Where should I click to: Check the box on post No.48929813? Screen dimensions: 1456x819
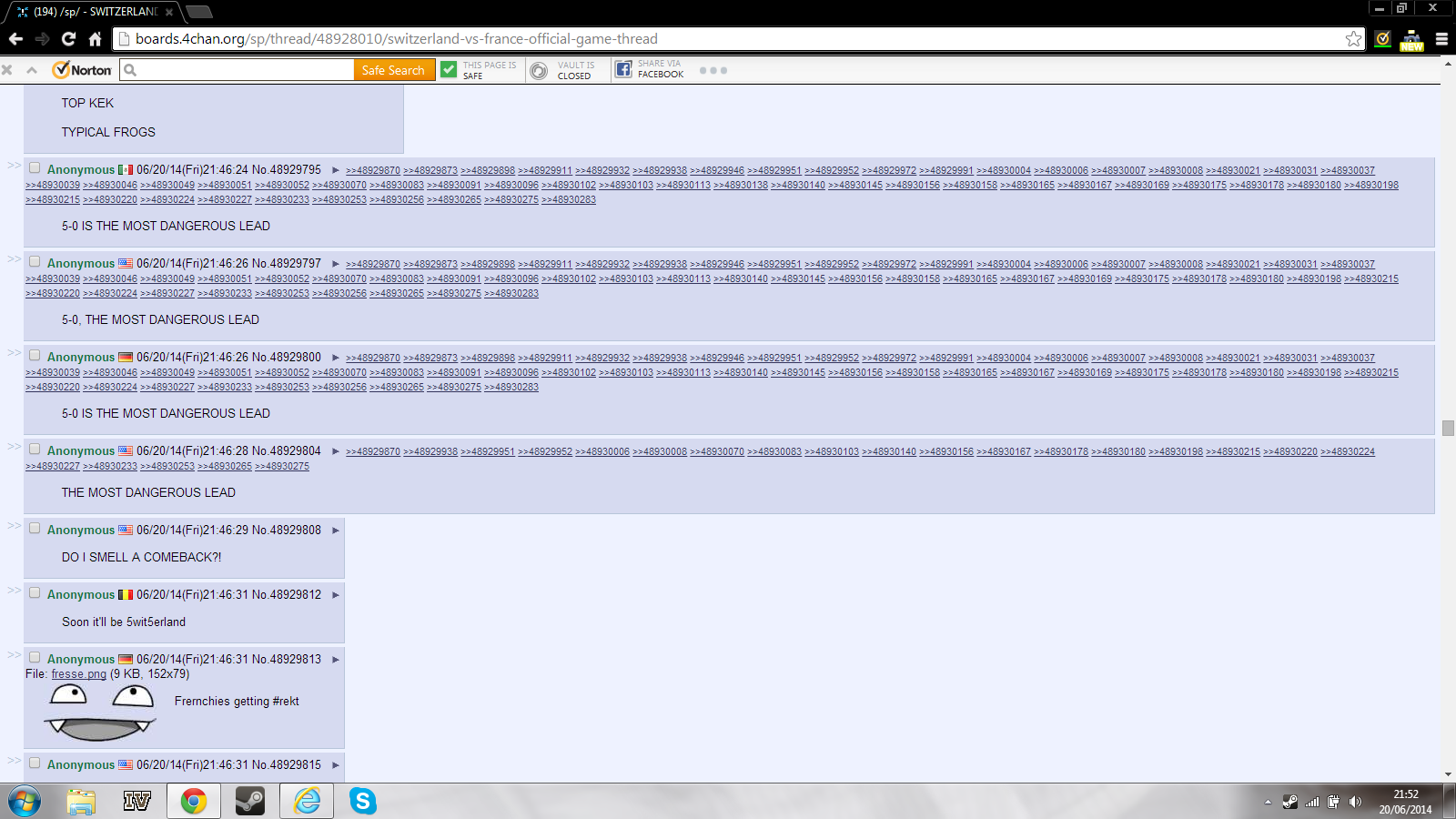pos(35,658)
